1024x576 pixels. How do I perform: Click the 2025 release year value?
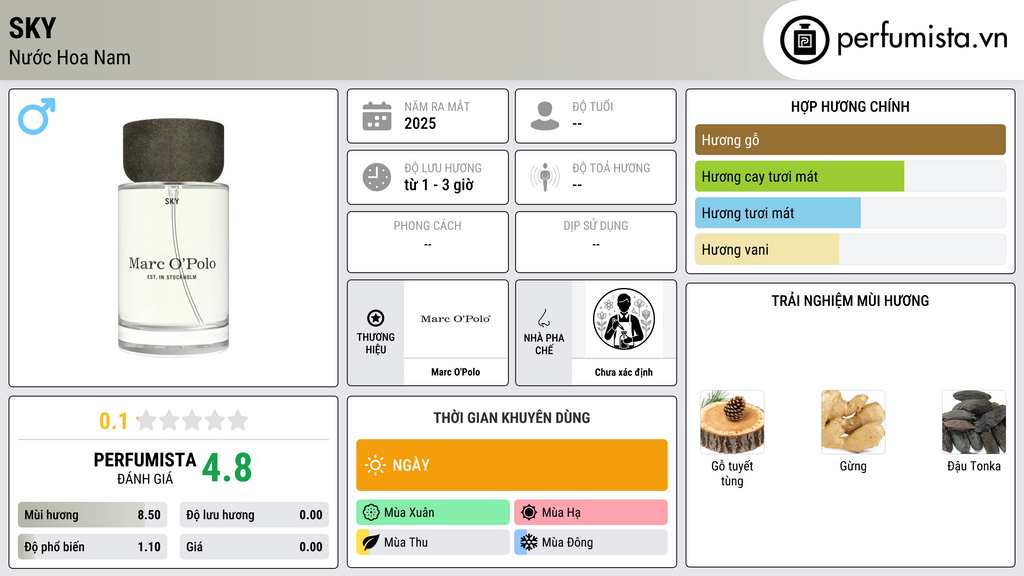click(420, 123)
